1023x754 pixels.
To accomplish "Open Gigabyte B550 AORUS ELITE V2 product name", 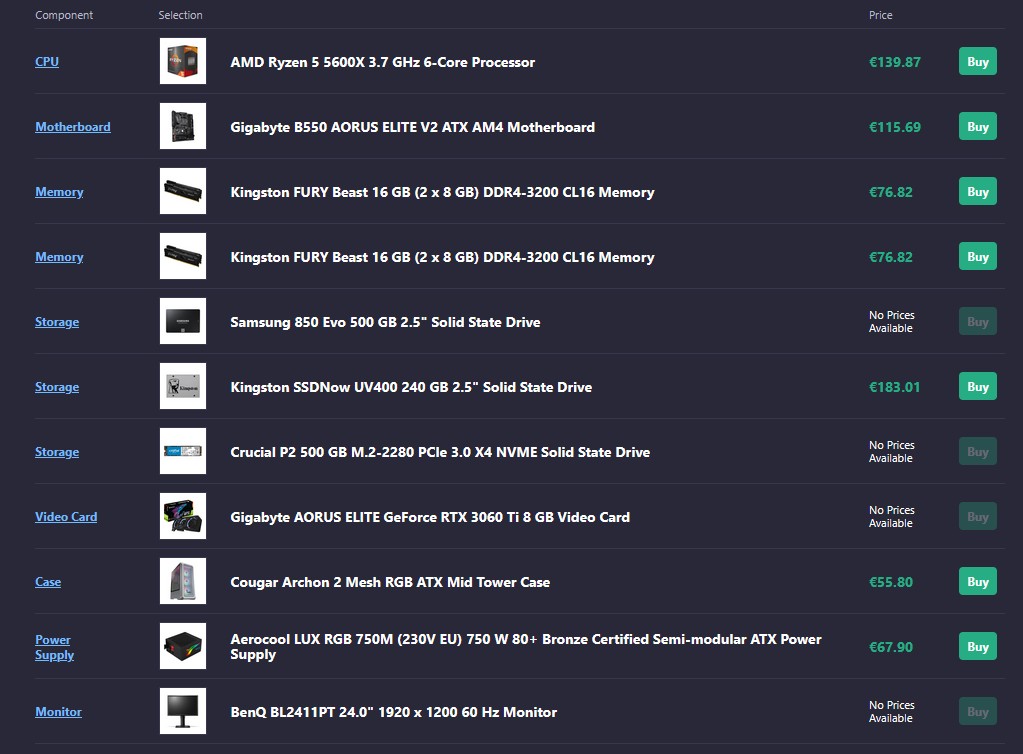I will 412,127.
